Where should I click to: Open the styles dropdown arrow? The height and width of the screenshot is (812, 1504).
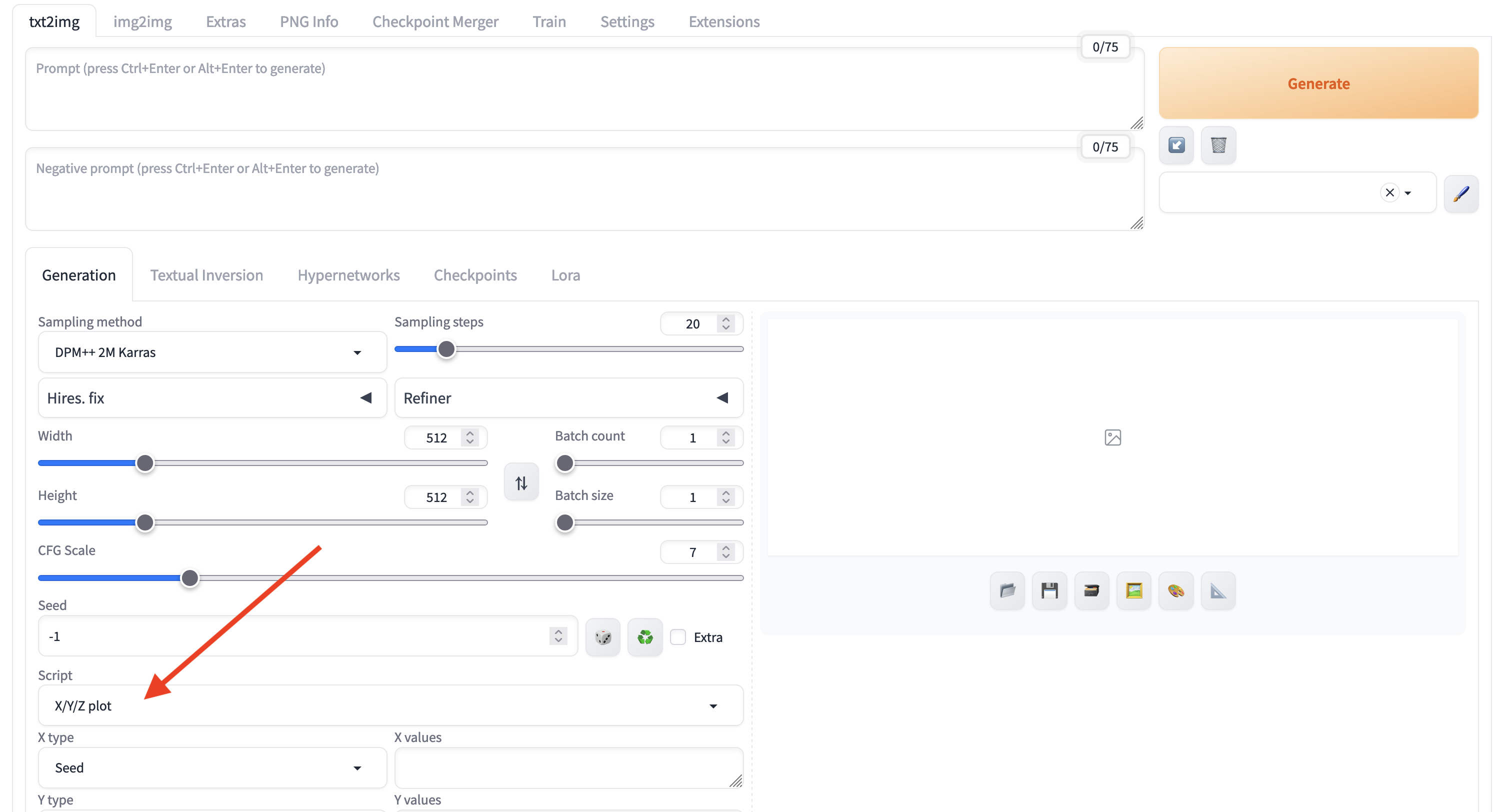pos(1407,193)
